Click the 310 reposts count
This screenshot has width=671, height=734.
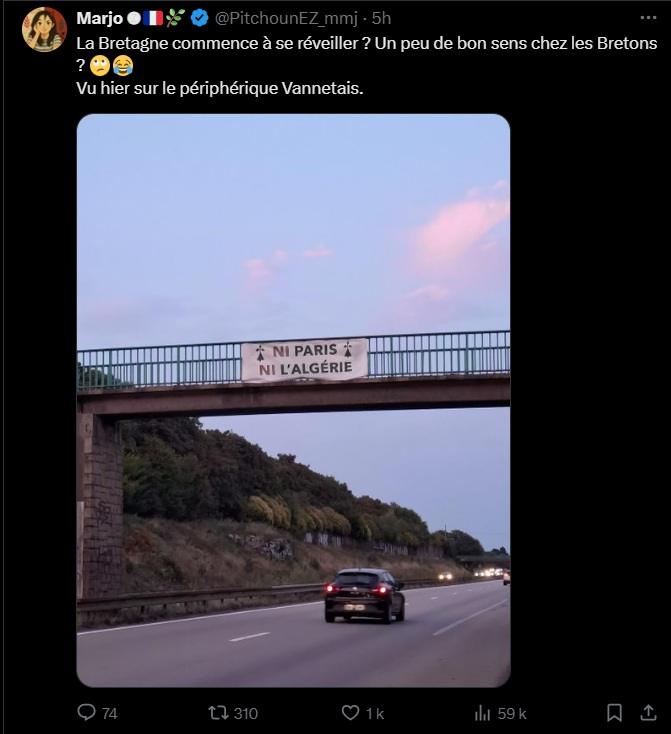[246, 713]
